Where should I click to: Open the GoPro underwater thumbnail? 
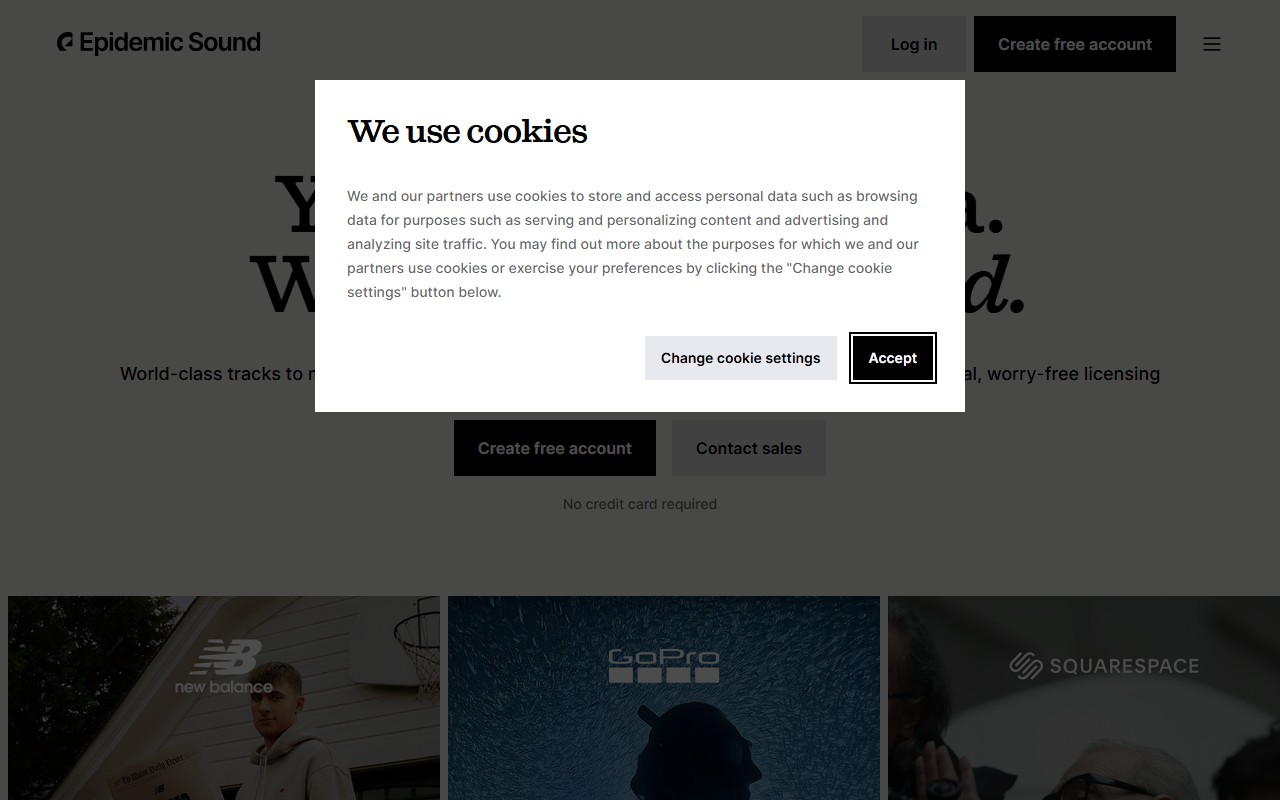coord(664,698)
